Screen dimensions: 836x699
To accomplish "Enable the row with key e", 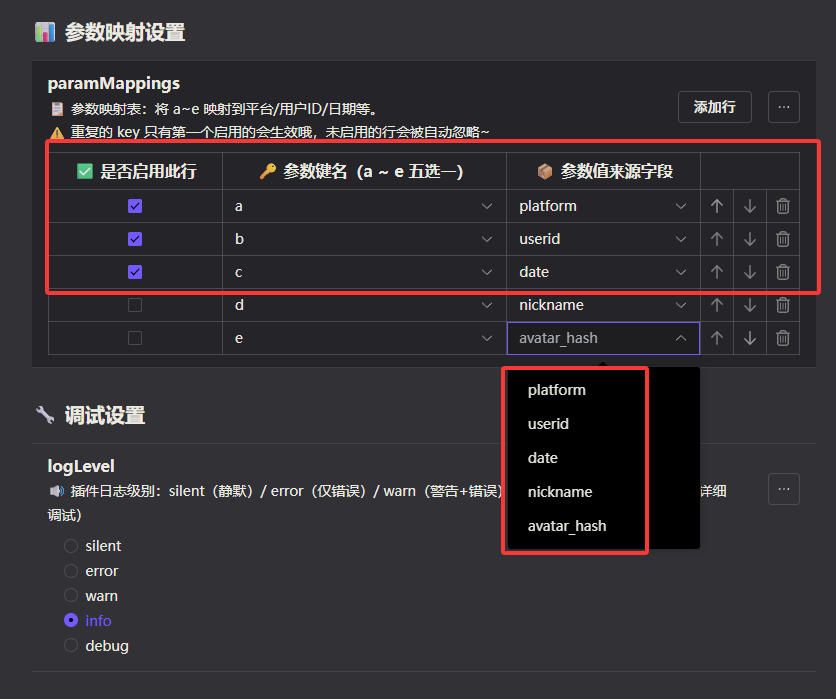I will click(135, 338).
